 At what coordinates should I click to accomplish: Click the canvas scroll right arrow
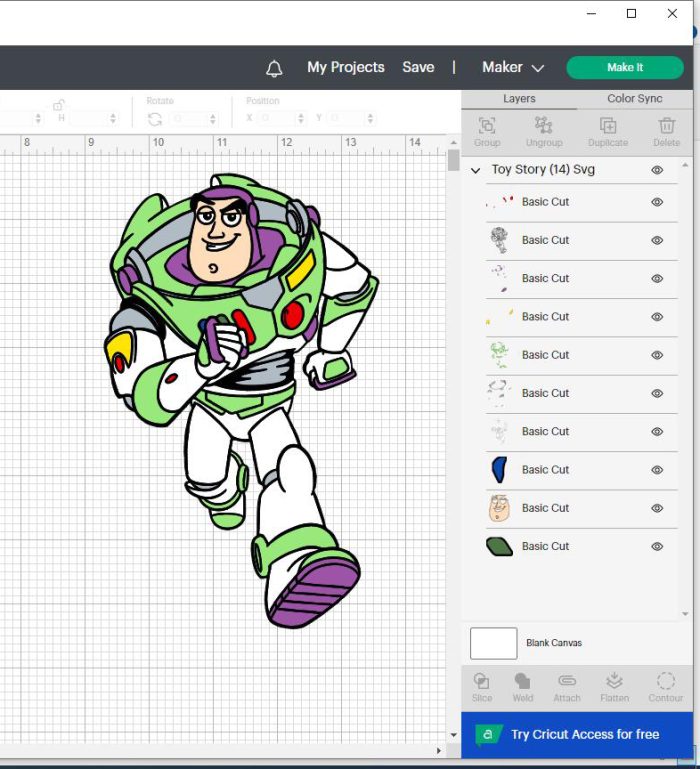439,751
